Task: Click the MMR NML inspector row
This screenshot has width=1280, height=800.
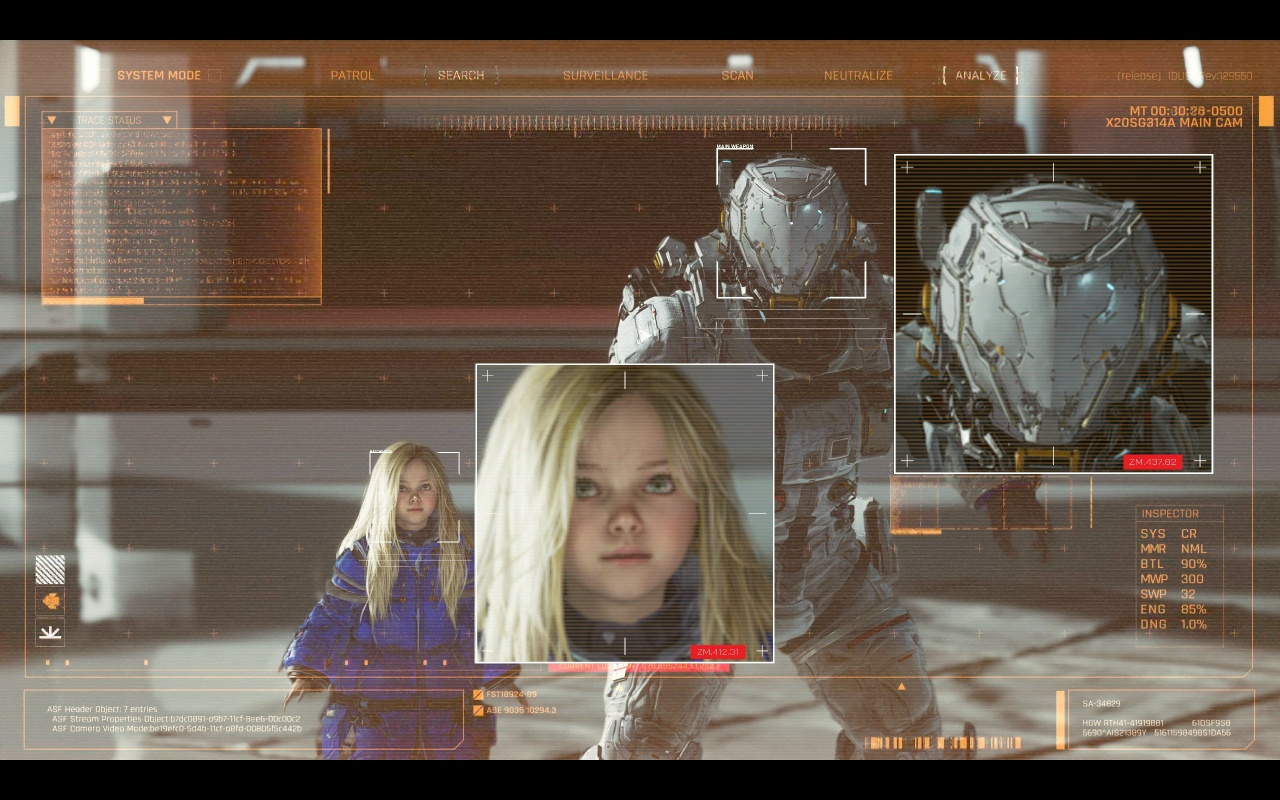Action: [x=1174, y=549]
